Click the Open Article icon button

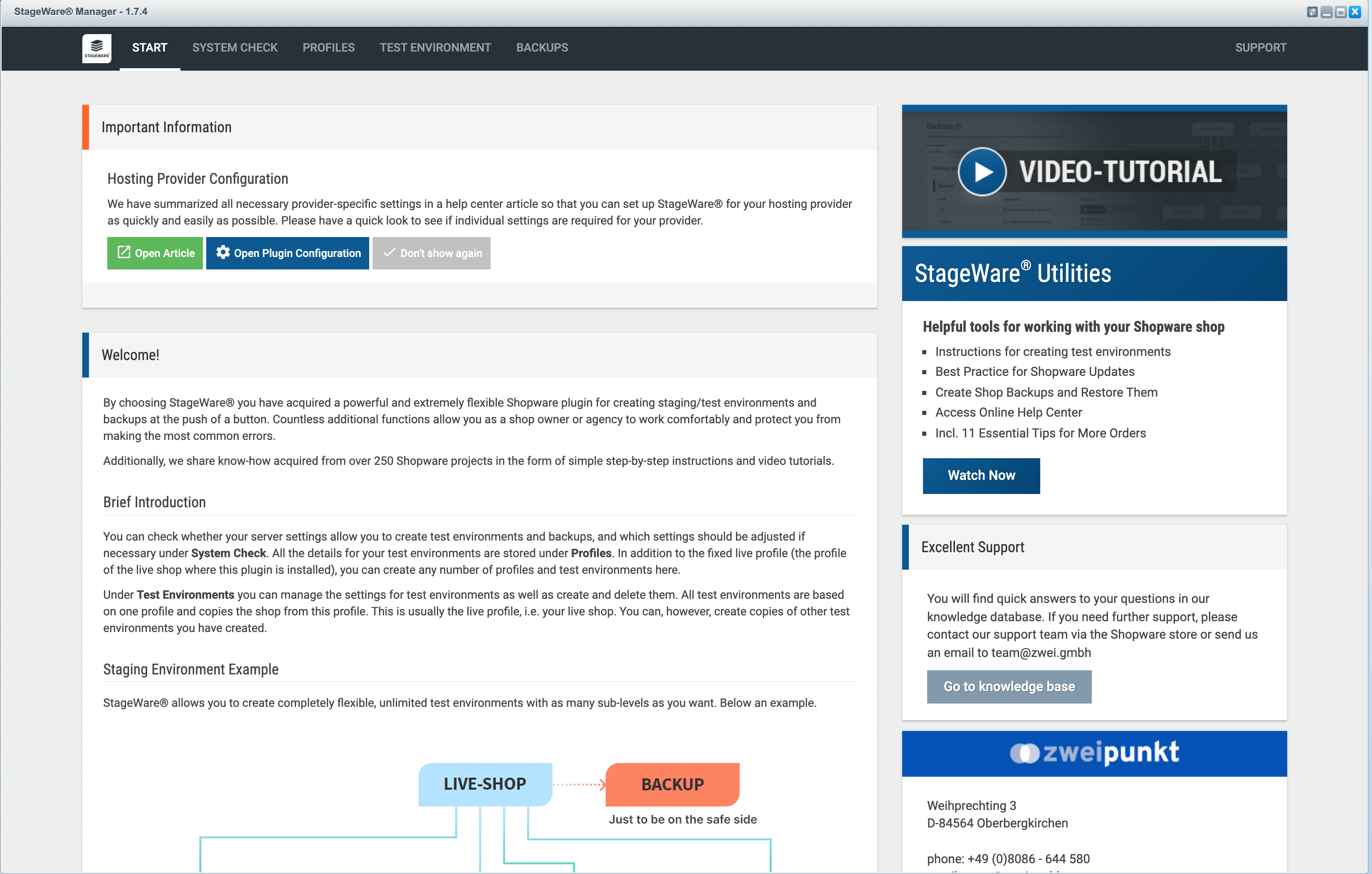click(124, 253)
